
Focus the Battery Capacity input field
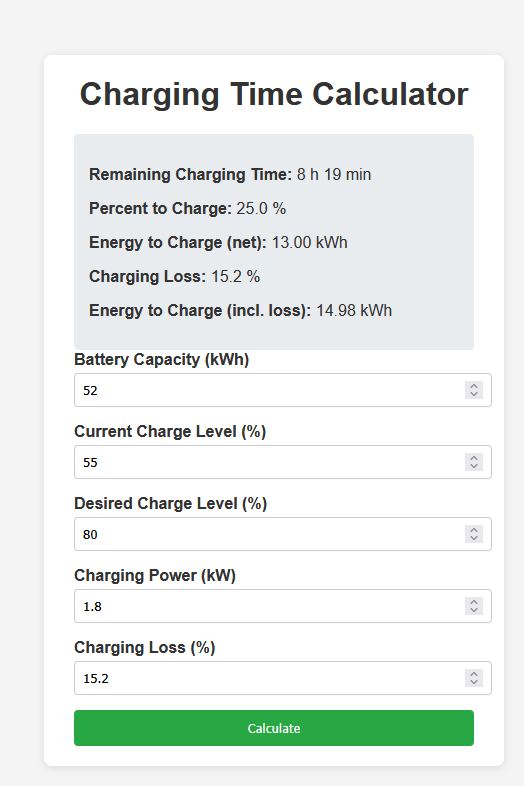click(283, 390)
